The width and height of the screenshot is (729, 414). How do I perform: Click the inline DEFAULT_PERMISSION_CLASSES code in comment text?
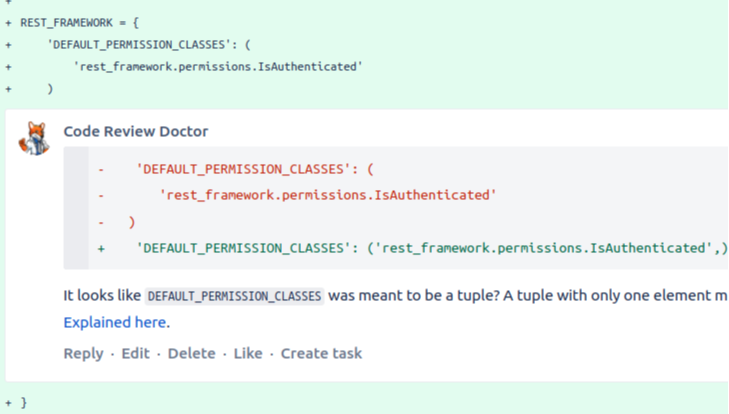click(x=234, y=296)
